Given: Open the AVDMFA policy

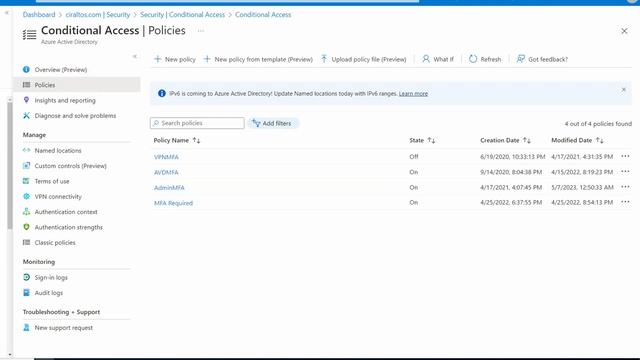Looking at the screenshot, I should coord(166,172).
